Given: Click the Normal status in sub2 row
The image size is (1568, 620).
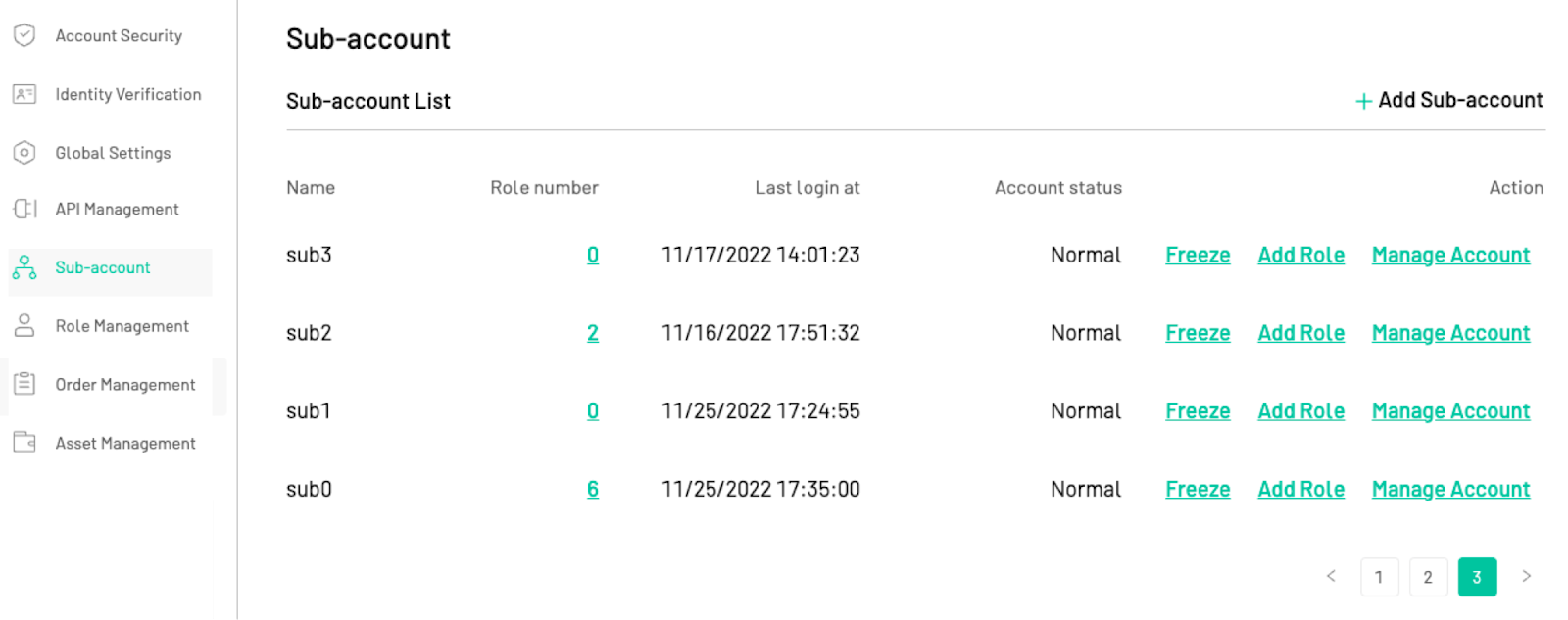Looking at the screenshot, I should click(x=1086, y=333).
